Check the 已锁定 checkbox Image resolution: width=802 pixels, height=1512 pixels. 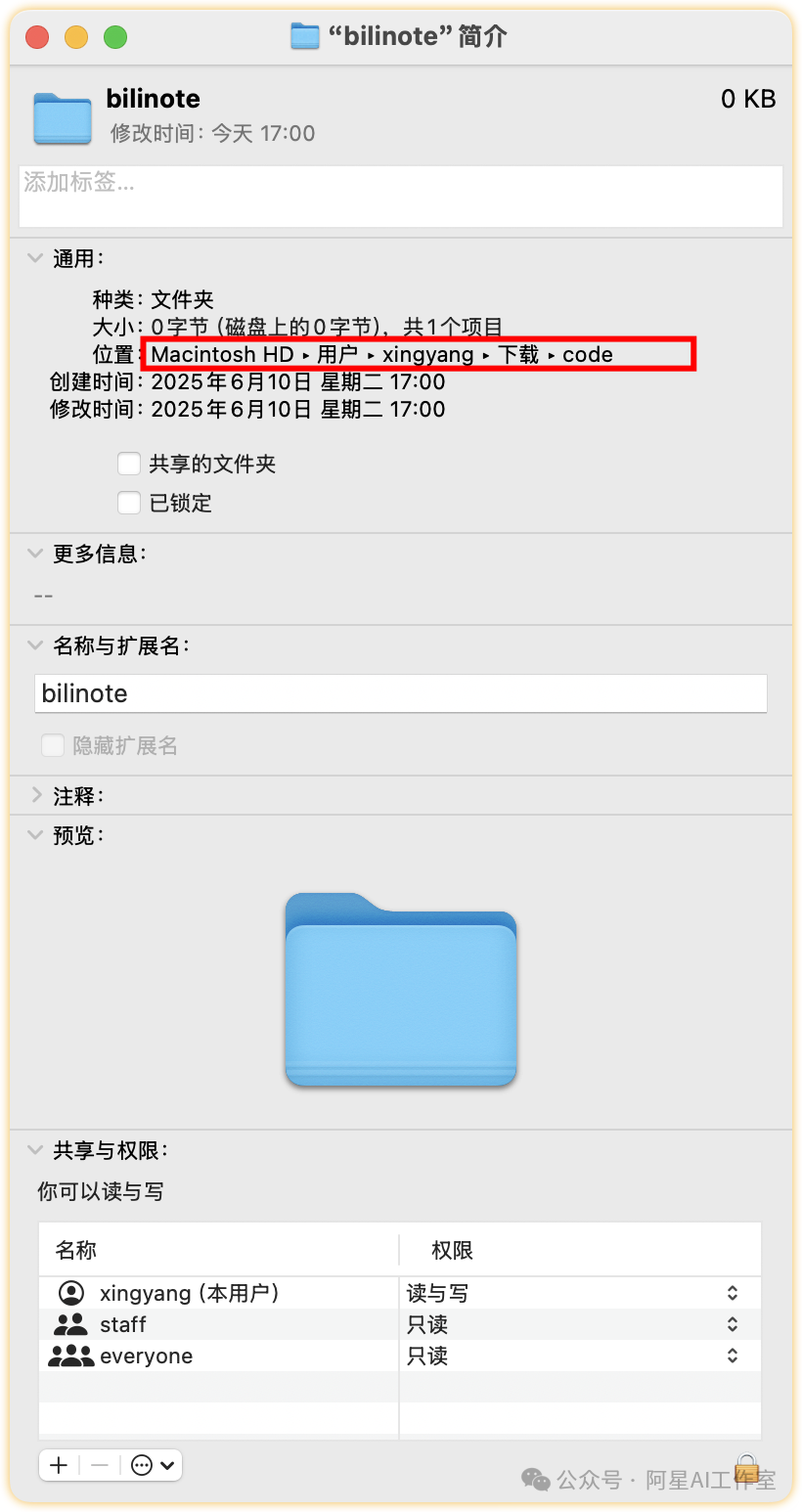click(x=129, y=503)
